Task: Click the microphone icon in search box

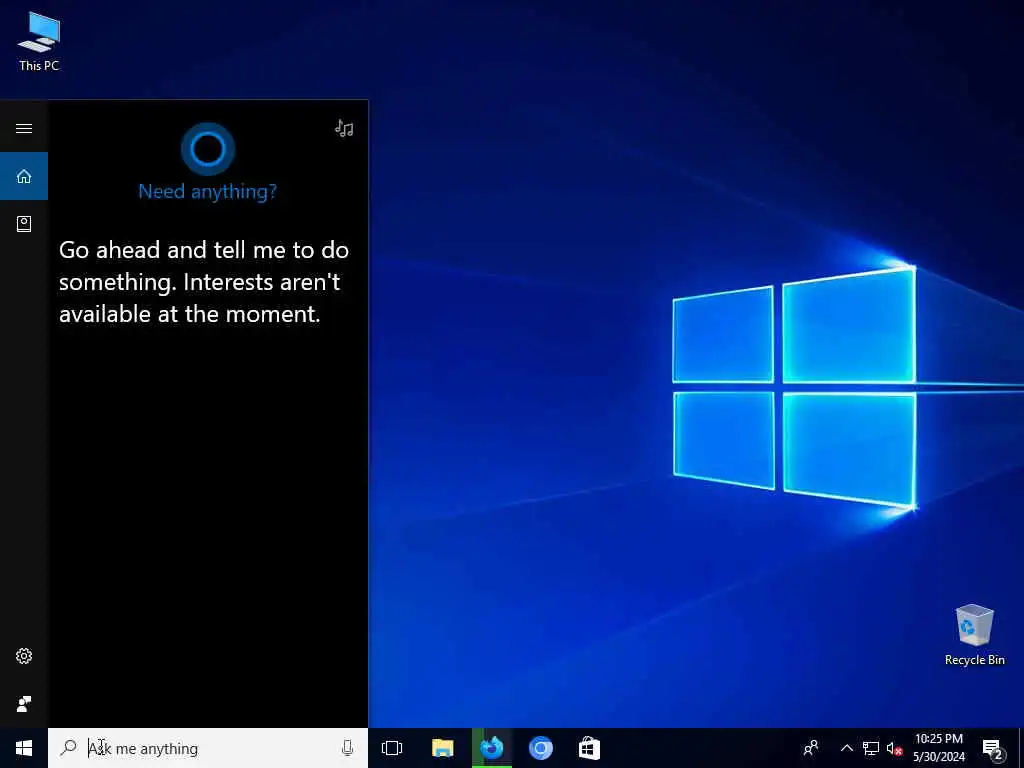Action: [x=347, y=748]
